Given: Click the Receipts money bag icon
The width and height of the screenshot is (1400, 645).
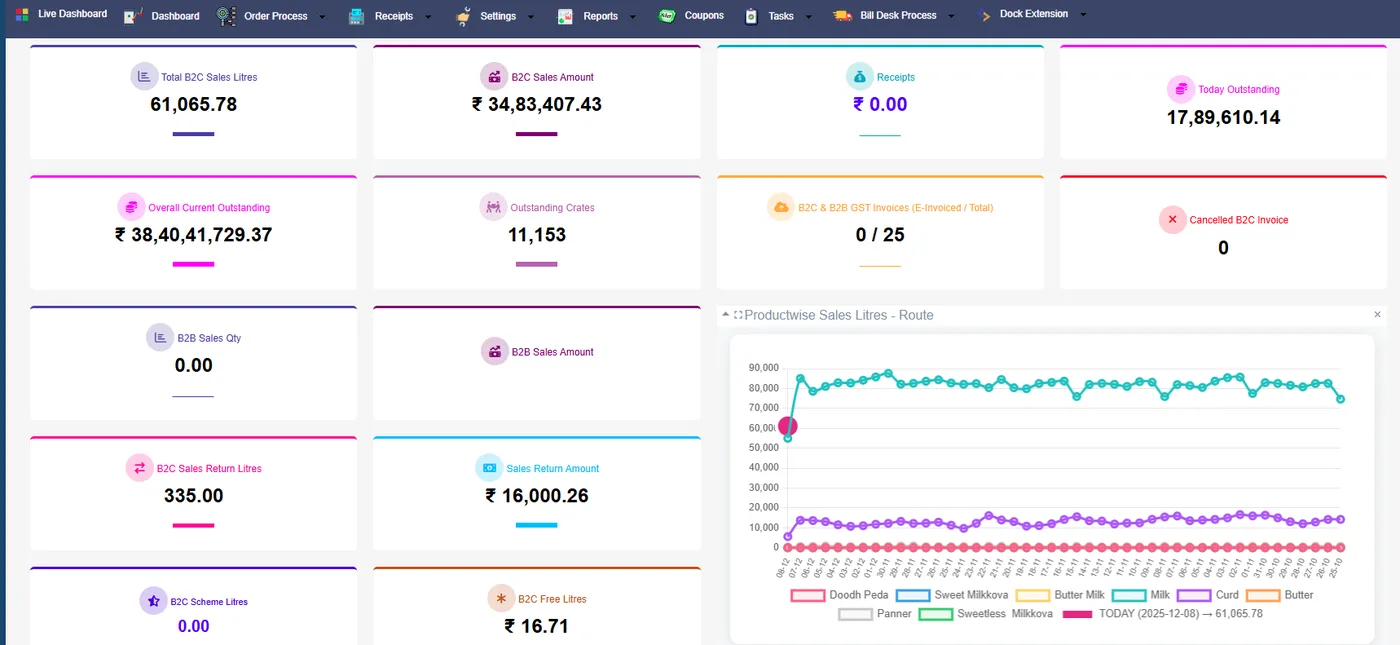Looking at the screenshot, I should (x=860, y=77).
